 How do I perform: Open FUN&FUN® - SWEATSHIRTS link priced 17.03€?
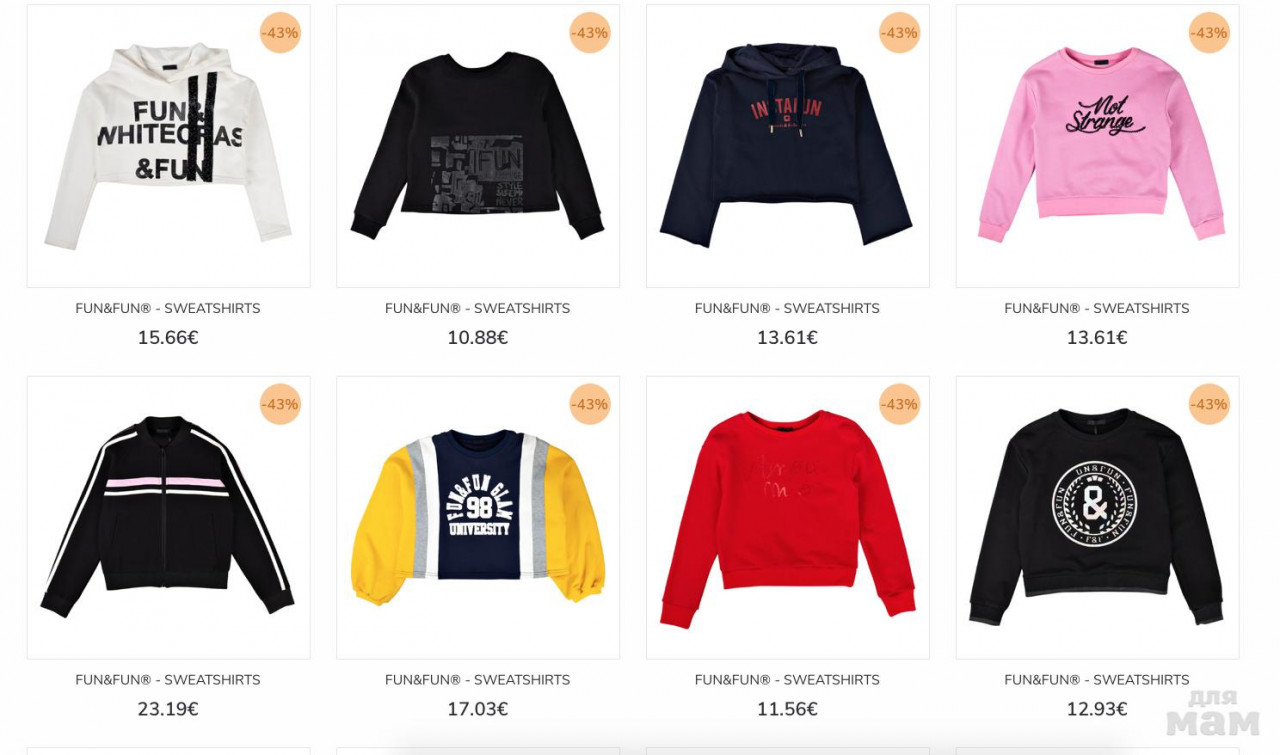(x=478, y=680)
